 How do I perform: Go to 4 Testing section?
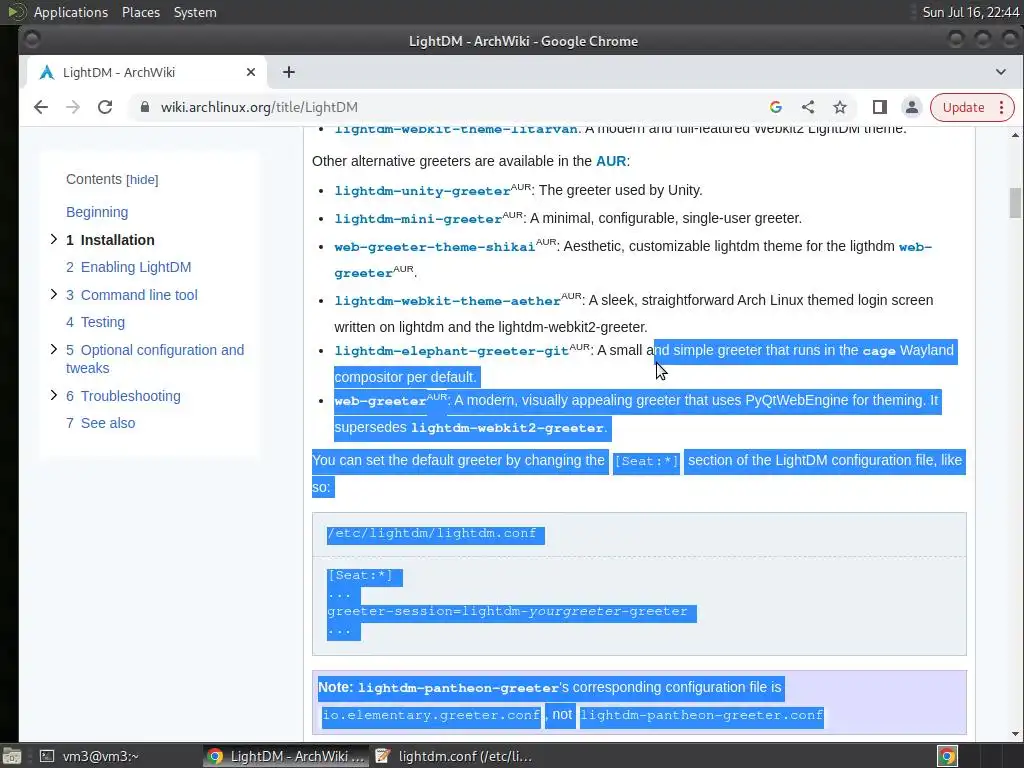coord(95,322)
